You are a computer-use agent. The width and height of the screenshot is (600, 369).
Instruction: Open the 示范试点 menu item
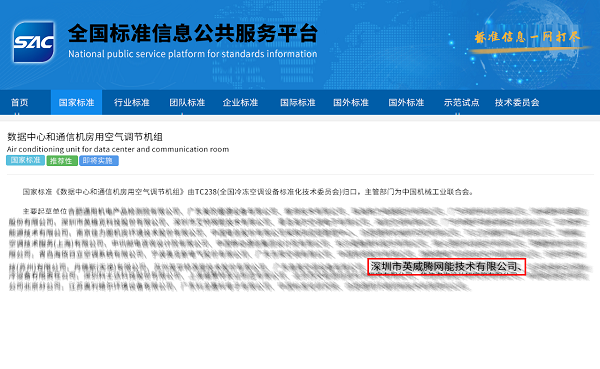(461, 103)
